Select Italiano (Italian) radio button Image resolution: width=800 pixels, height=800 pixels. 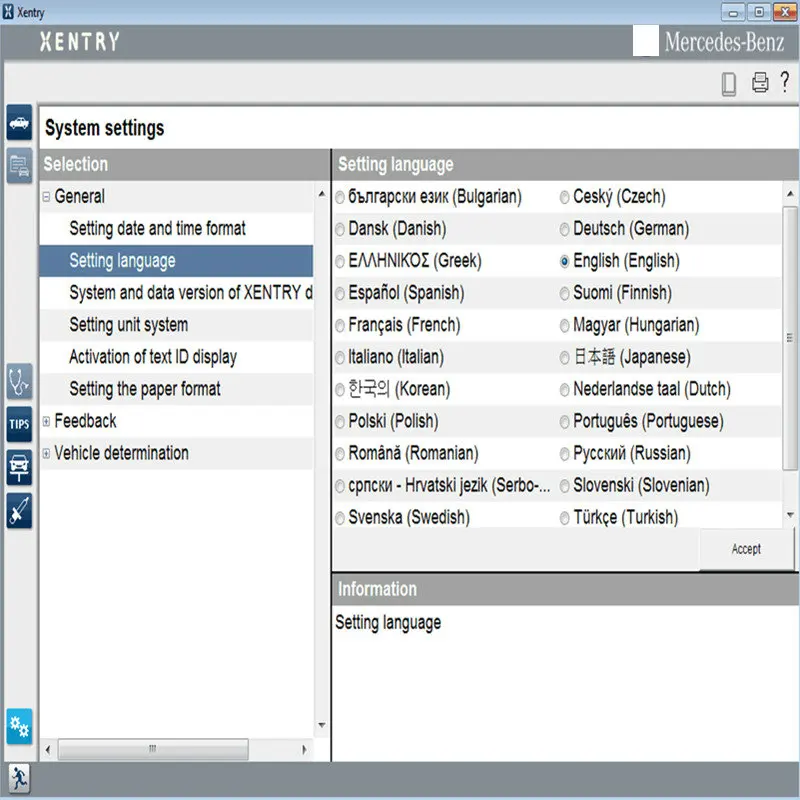(340, 358)
